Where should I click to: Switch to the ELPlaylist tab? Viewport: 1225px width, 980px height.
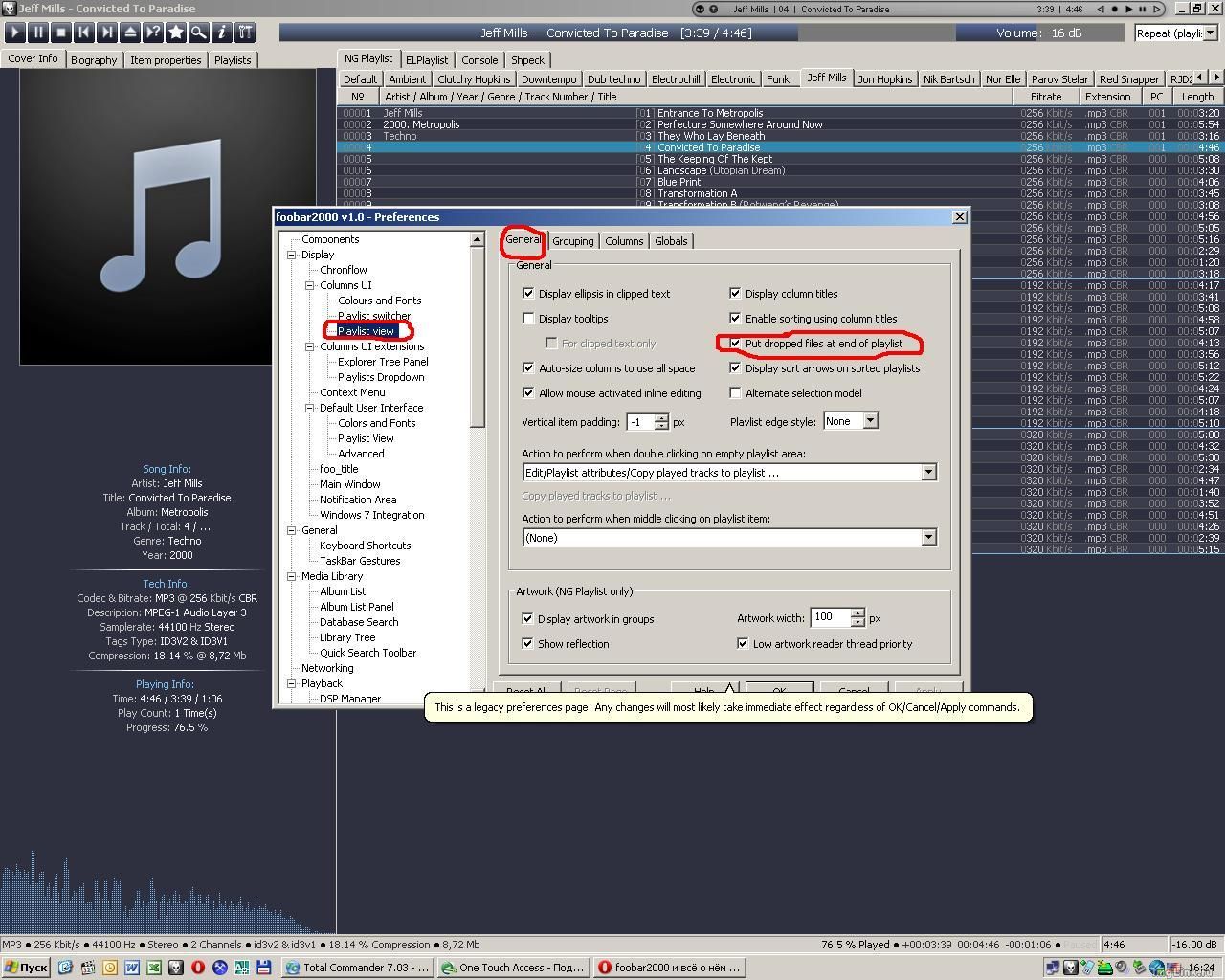pyautogui.click(x=427, y=59)
